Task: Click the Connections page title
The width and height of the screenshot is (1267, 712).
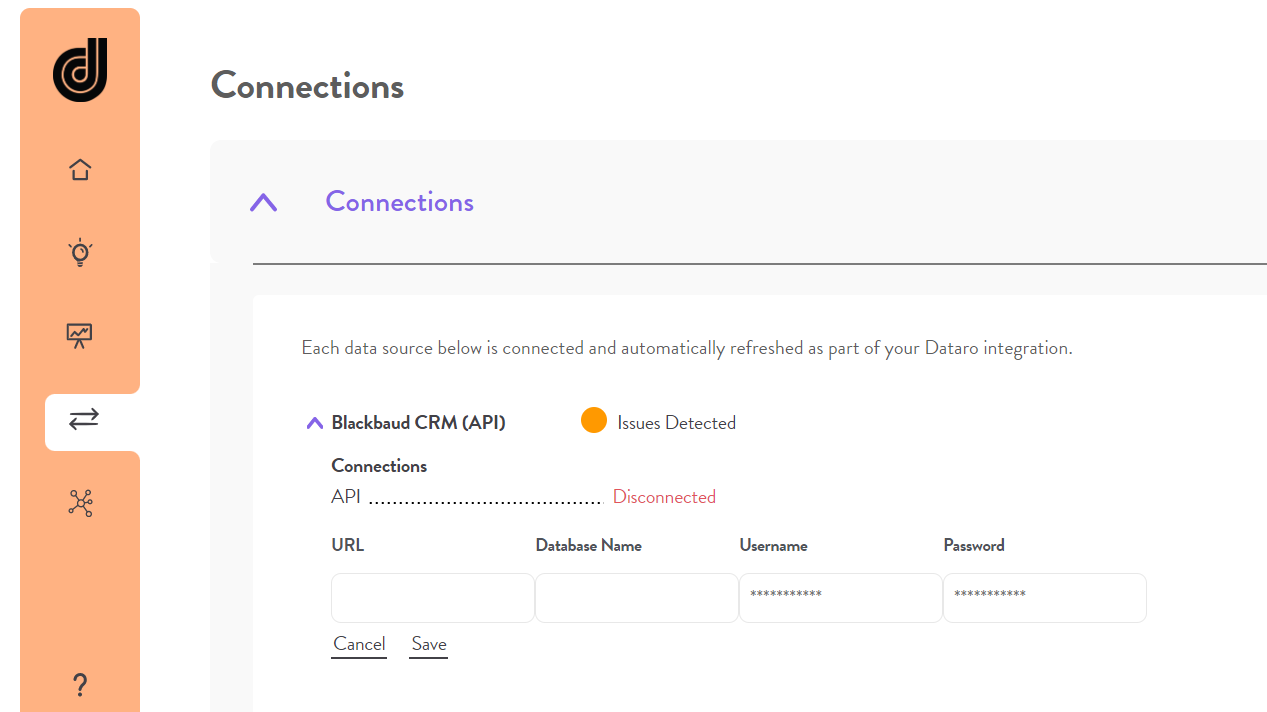Action: [308, 86]
